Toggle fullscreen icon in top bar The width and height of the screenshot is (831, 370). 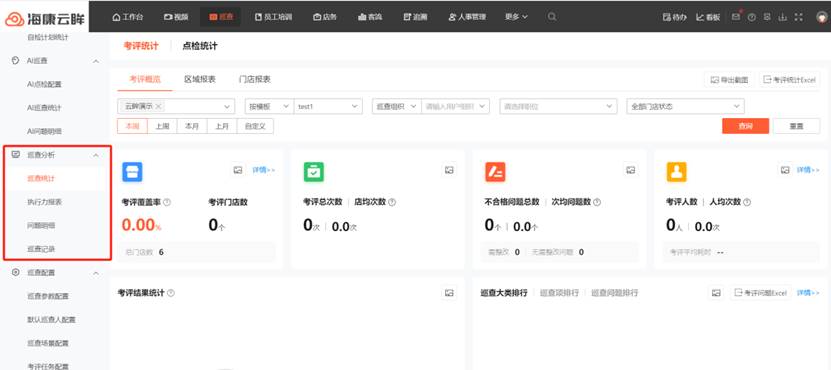799,17
